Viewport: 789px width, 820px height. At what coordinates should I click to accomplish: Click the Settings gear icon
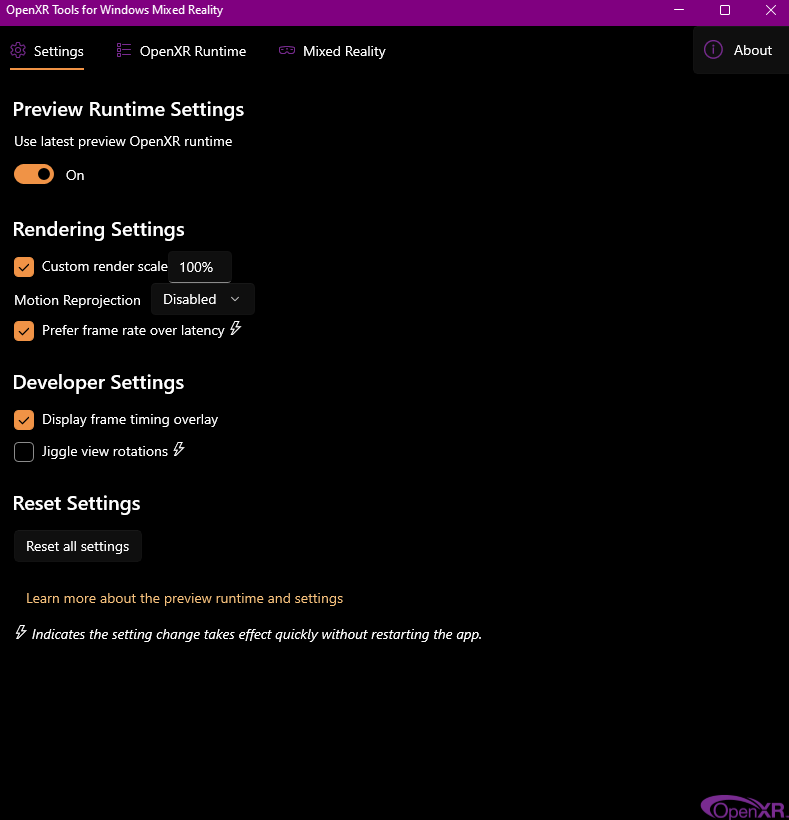point(18,50)
